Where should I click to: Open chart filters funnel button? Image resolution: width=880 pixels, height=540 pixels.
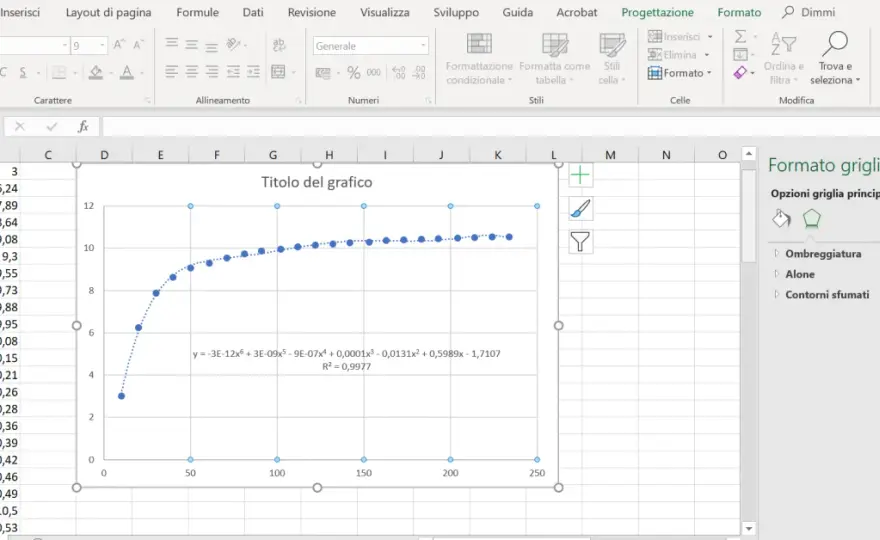click(x=580, y=242)
